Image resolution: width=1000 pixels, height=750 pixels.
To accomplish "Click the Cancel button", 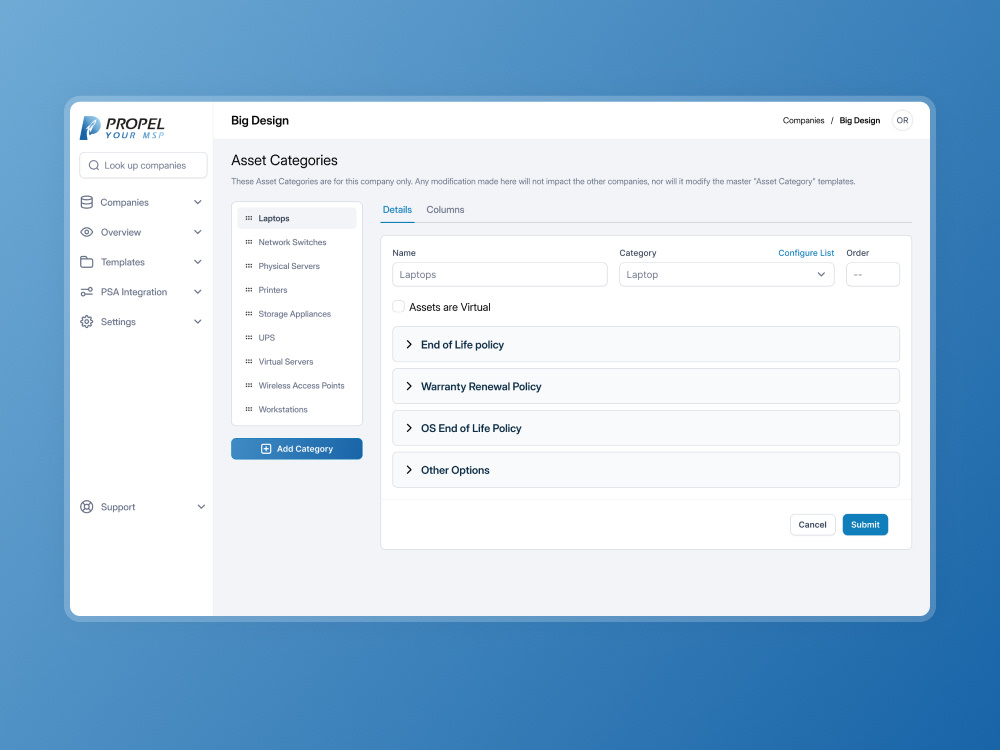I will pyautogui.click(x=812, y=524).
